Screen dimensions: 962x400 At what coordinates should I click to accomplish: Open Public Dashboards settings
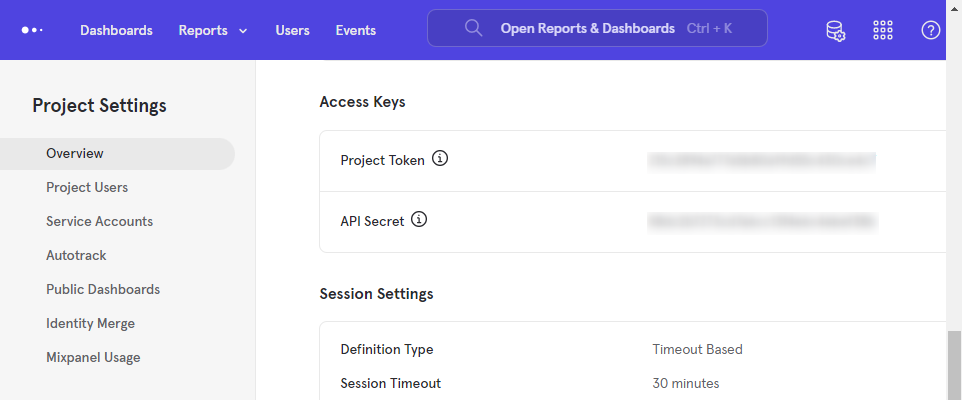(103, 290)
